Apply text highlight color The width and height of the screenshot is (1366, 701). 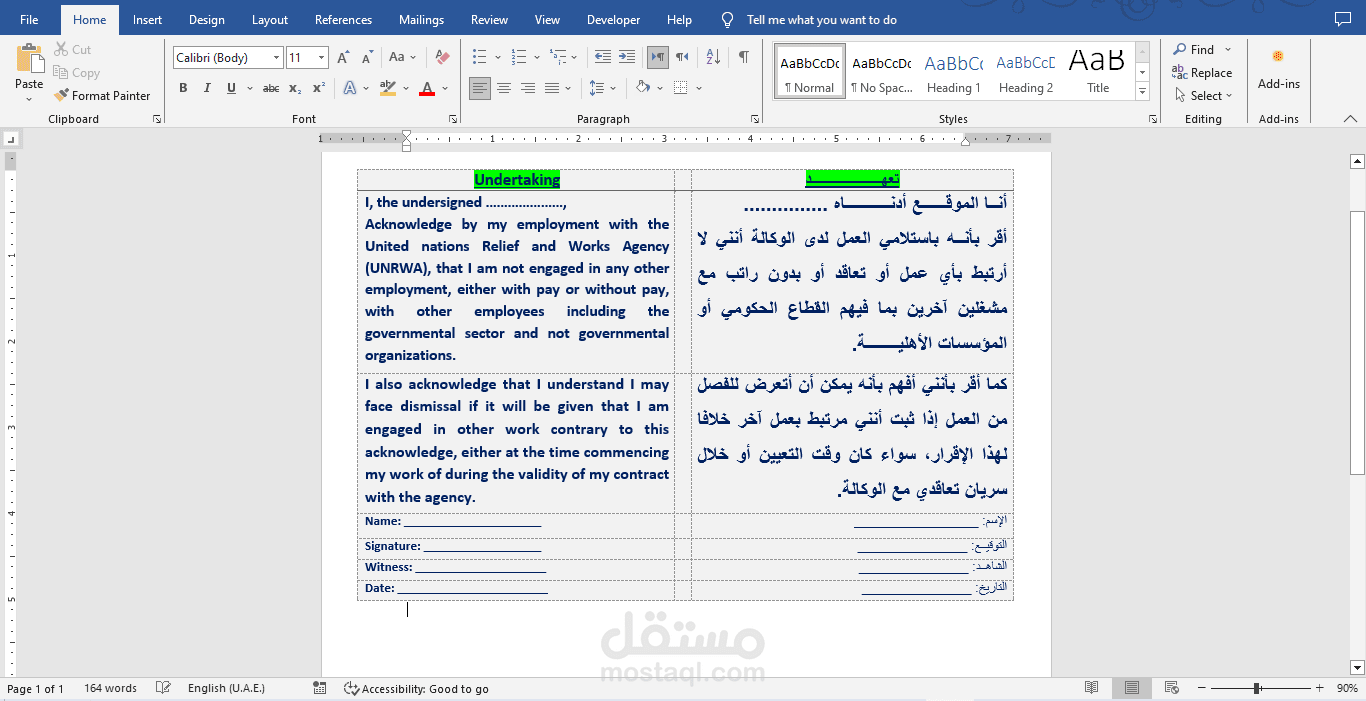388,88
